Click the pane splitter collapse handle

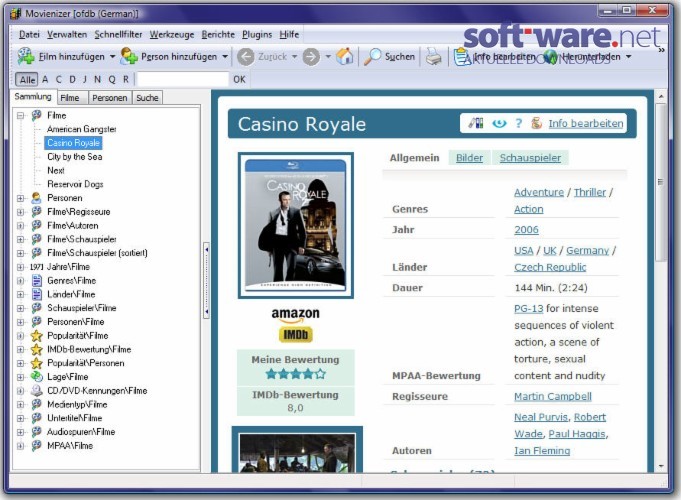point(206,281)
